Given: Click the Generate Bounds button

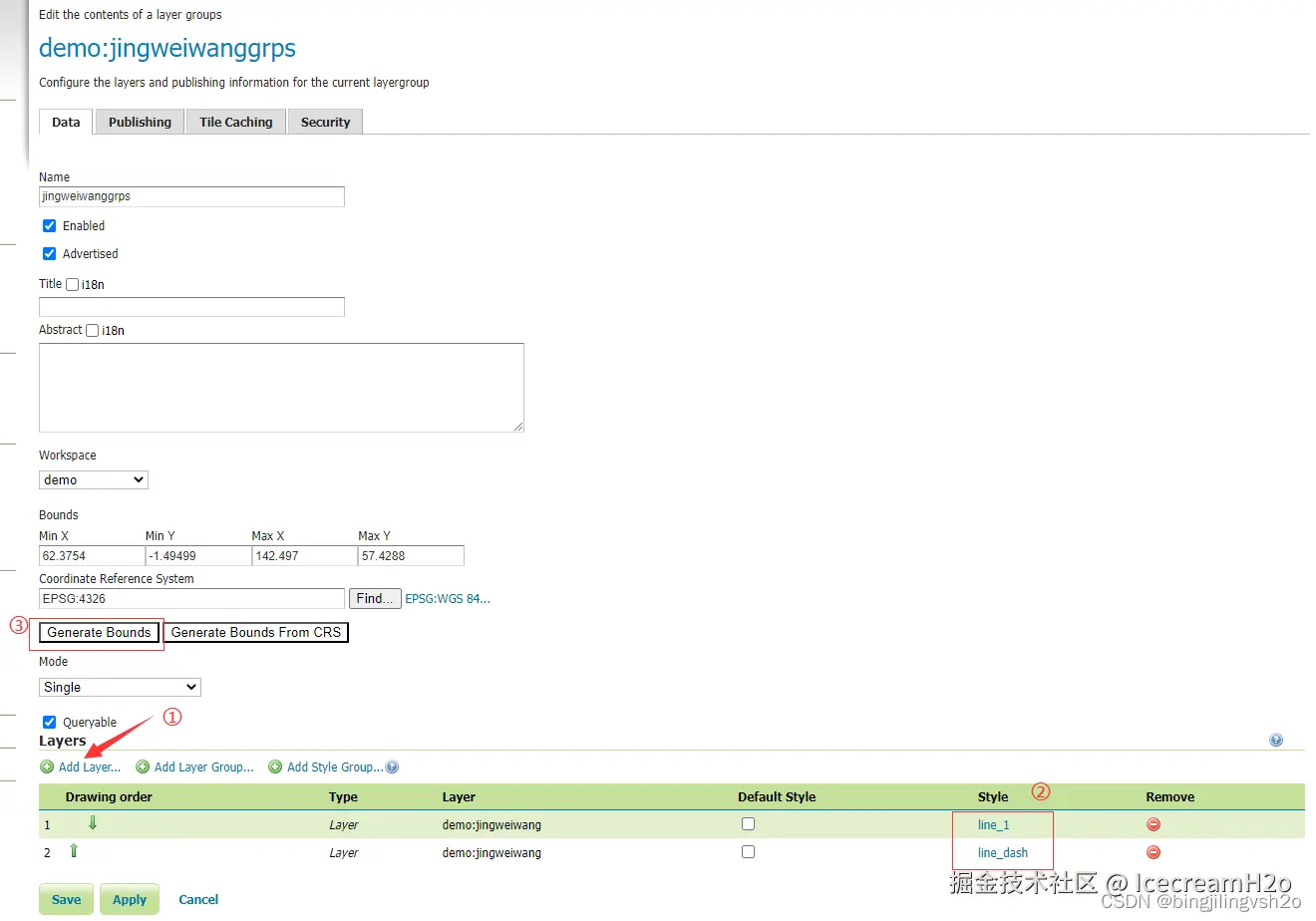Looking at the screenshot, I should (99, 632).
